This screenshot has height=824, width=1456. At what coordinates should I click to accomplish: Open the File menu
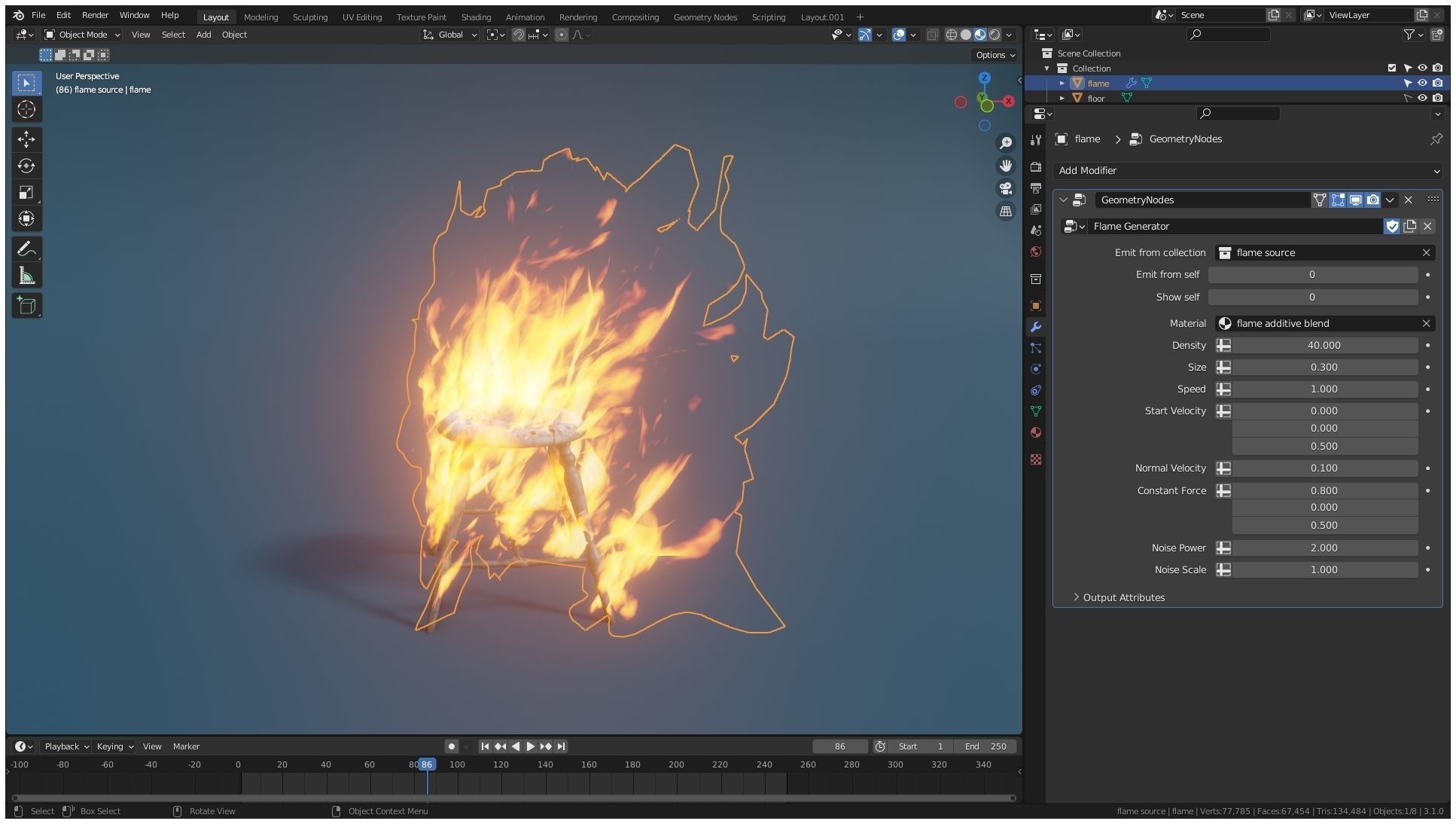tap(38, 15)
